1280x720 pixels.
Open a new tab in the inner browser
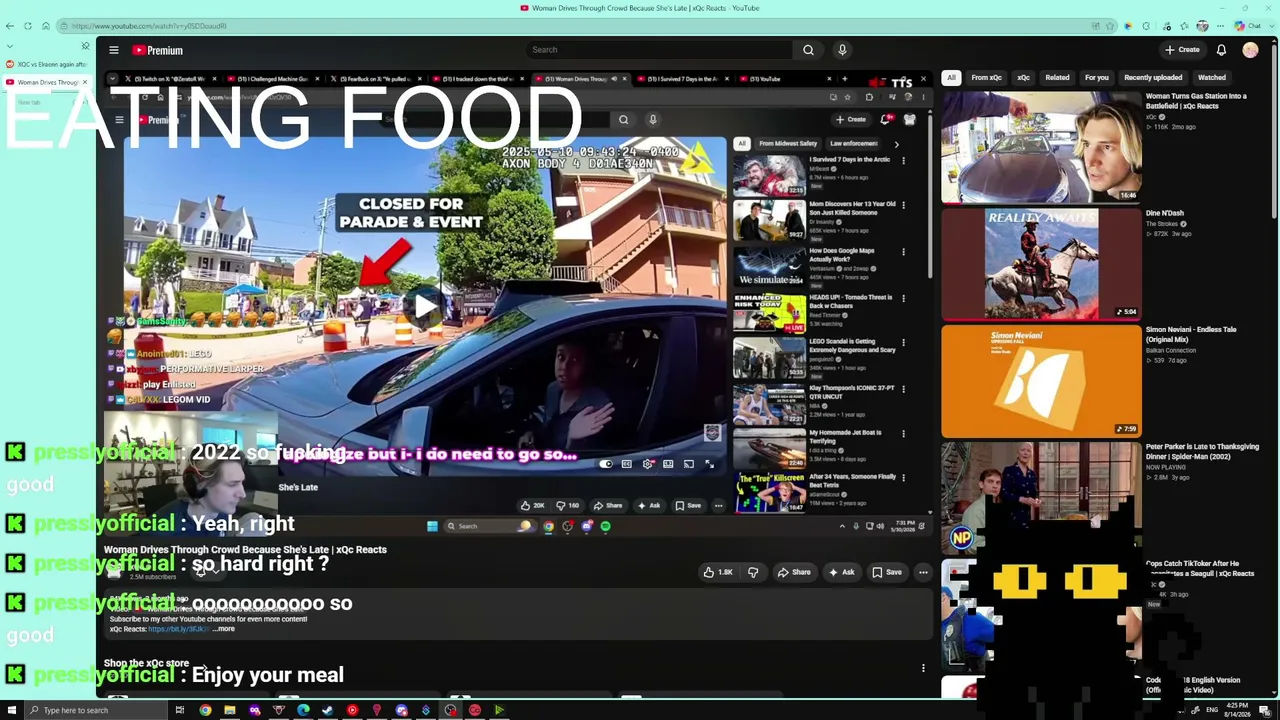click(x=844, y=79)
